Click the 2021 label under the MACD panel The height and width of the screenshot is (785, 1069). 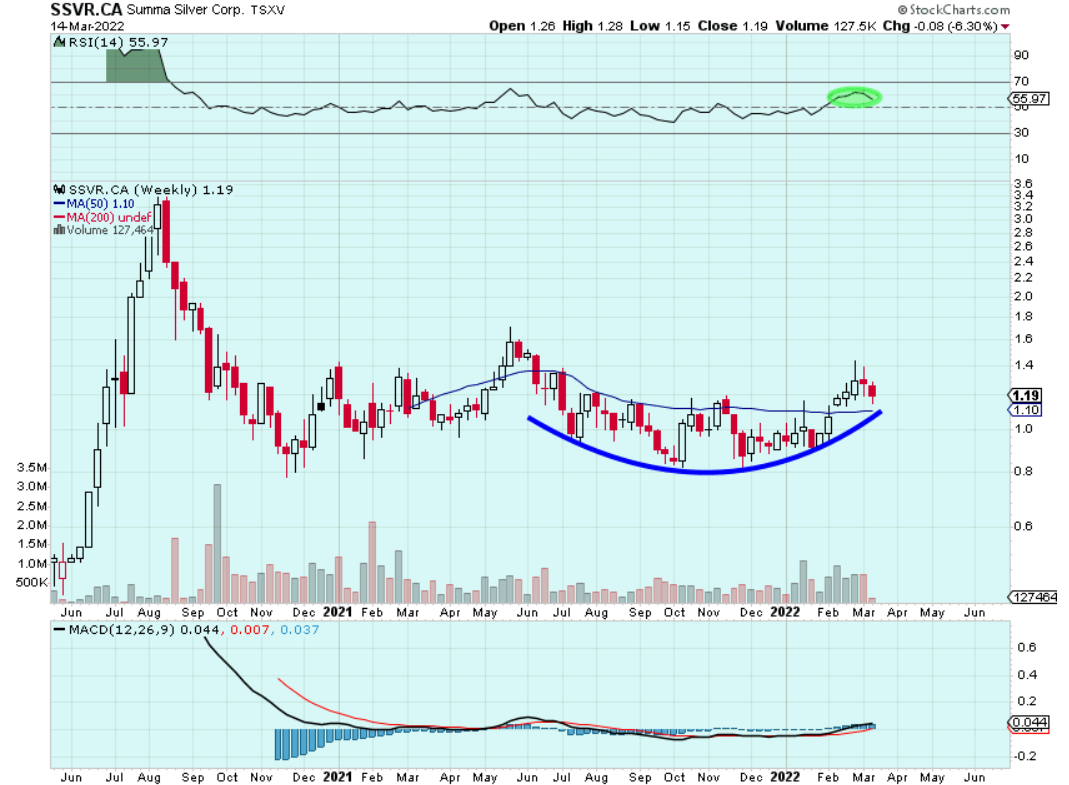(337, 777)
